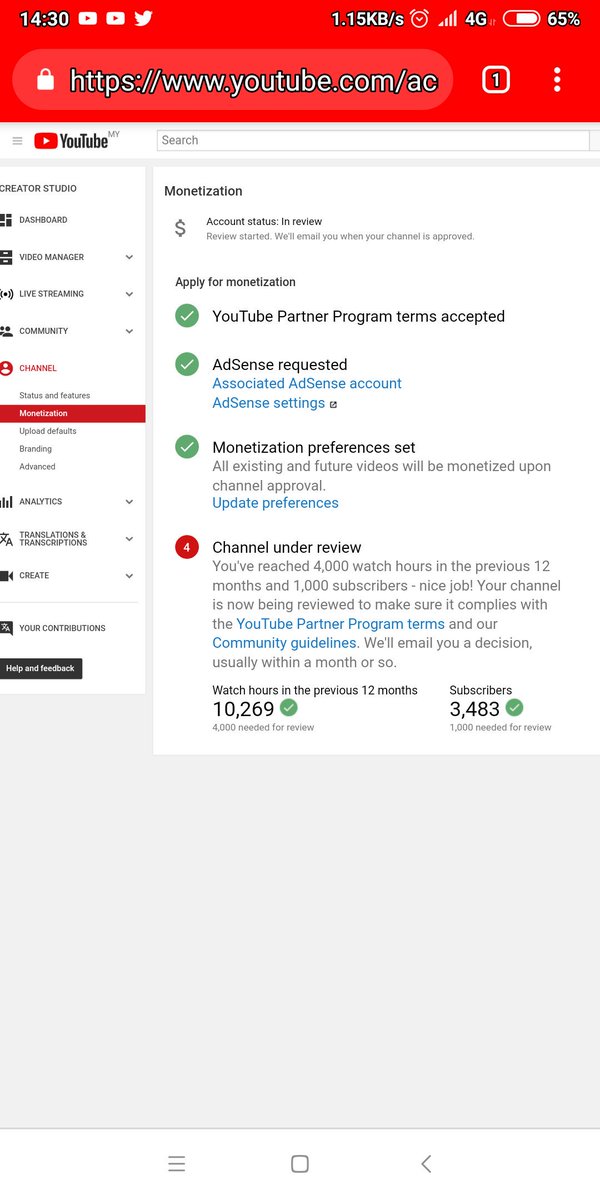Click the green check next to 3,483
600x1200 pixels.
click(514, 708)
